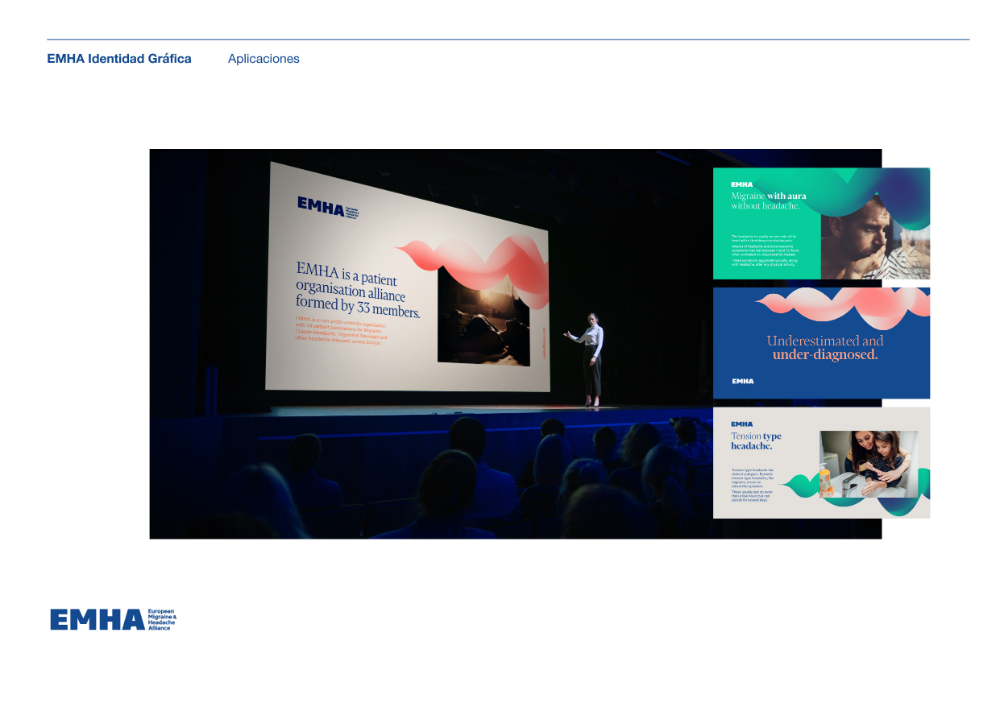
Task: Click the "Tension type headache." title
Action: click(x=756, y=441)
